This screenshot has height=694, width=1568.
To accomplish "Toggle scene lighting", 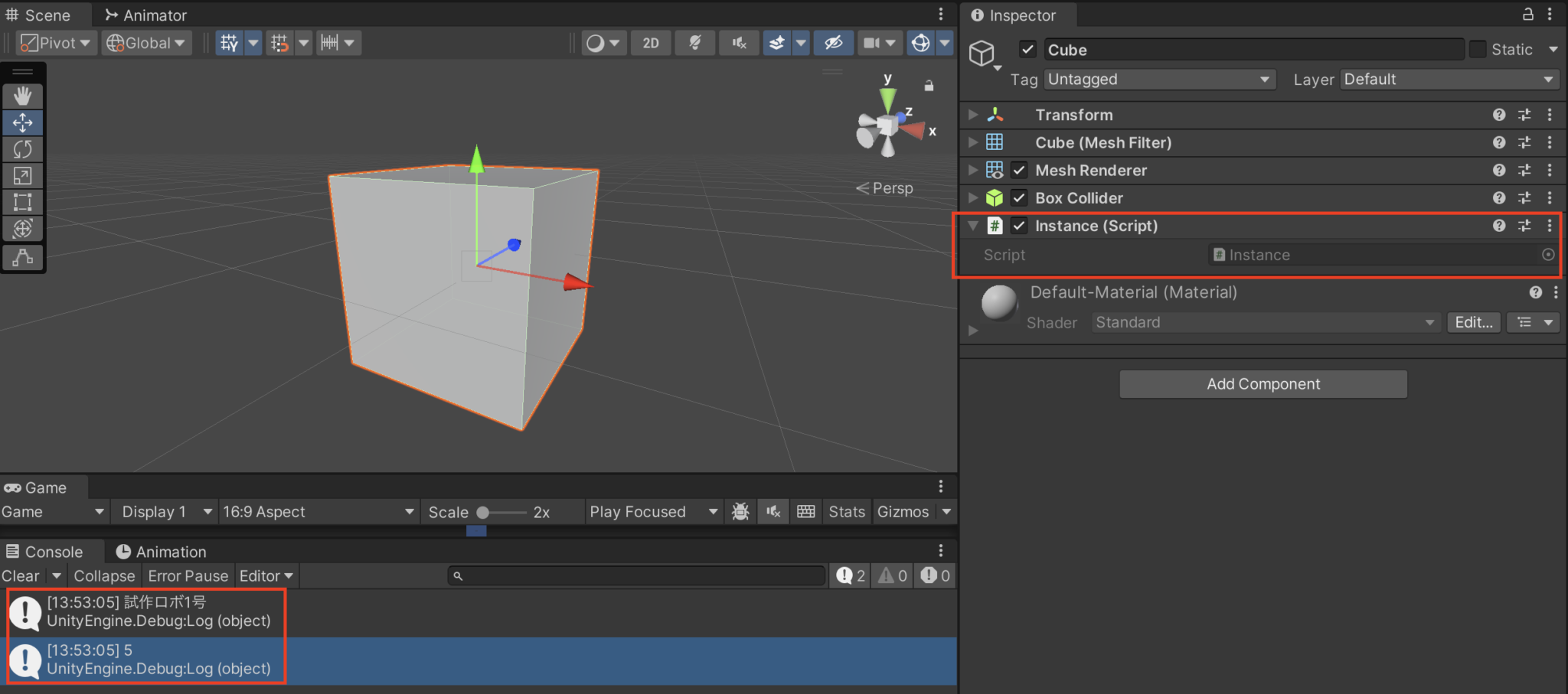I will [695, 43].
